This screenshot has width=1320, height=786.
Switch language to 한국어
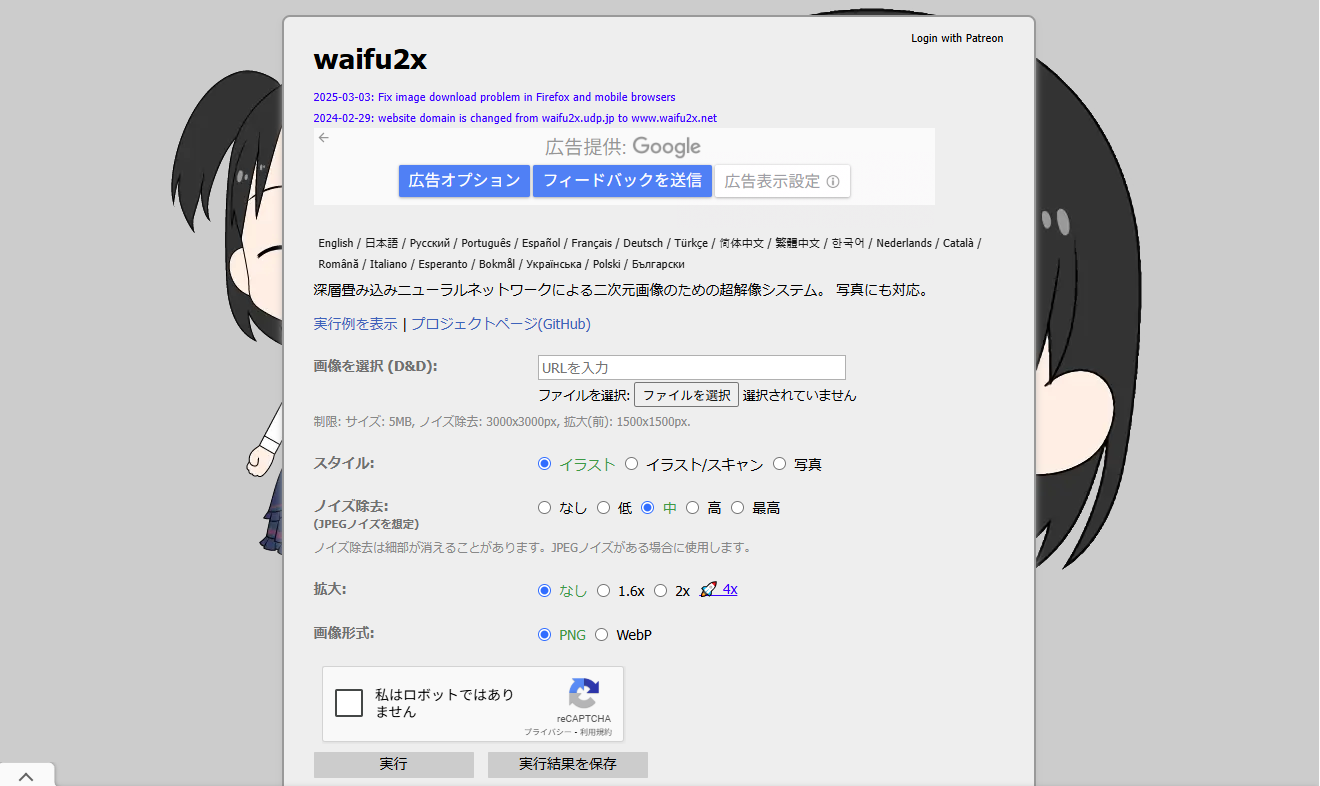click(x=848, y=243)
